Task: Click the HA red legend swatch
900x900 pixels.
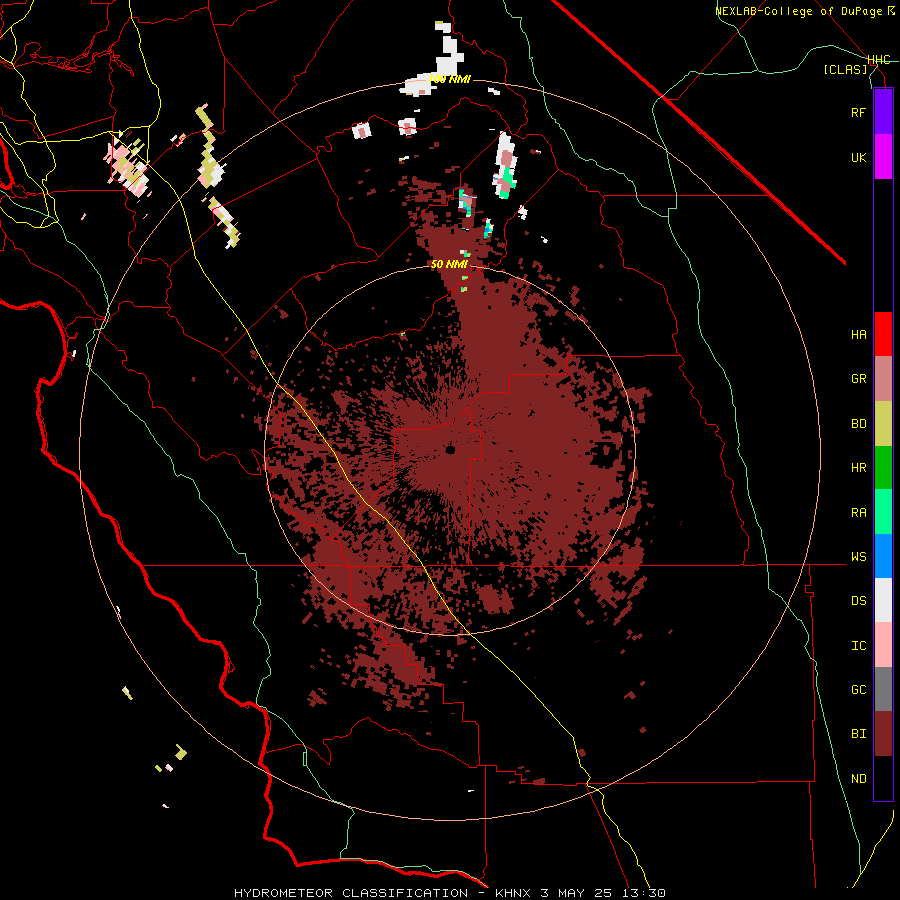Action: click(883, 334)
